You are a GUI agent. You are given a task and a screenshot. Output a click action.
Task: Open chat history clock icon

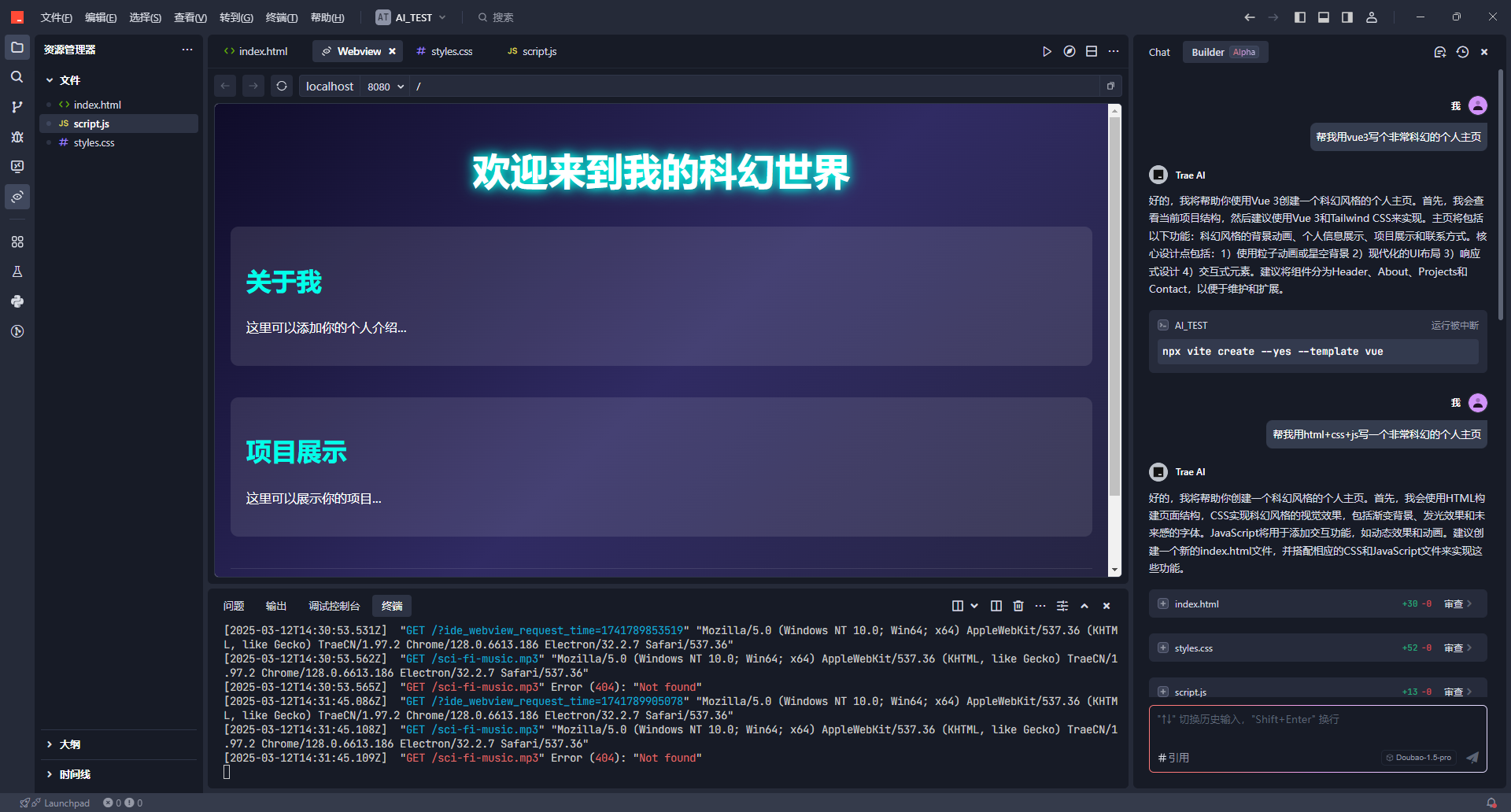pyautogui.click(x=1462, y=52)
